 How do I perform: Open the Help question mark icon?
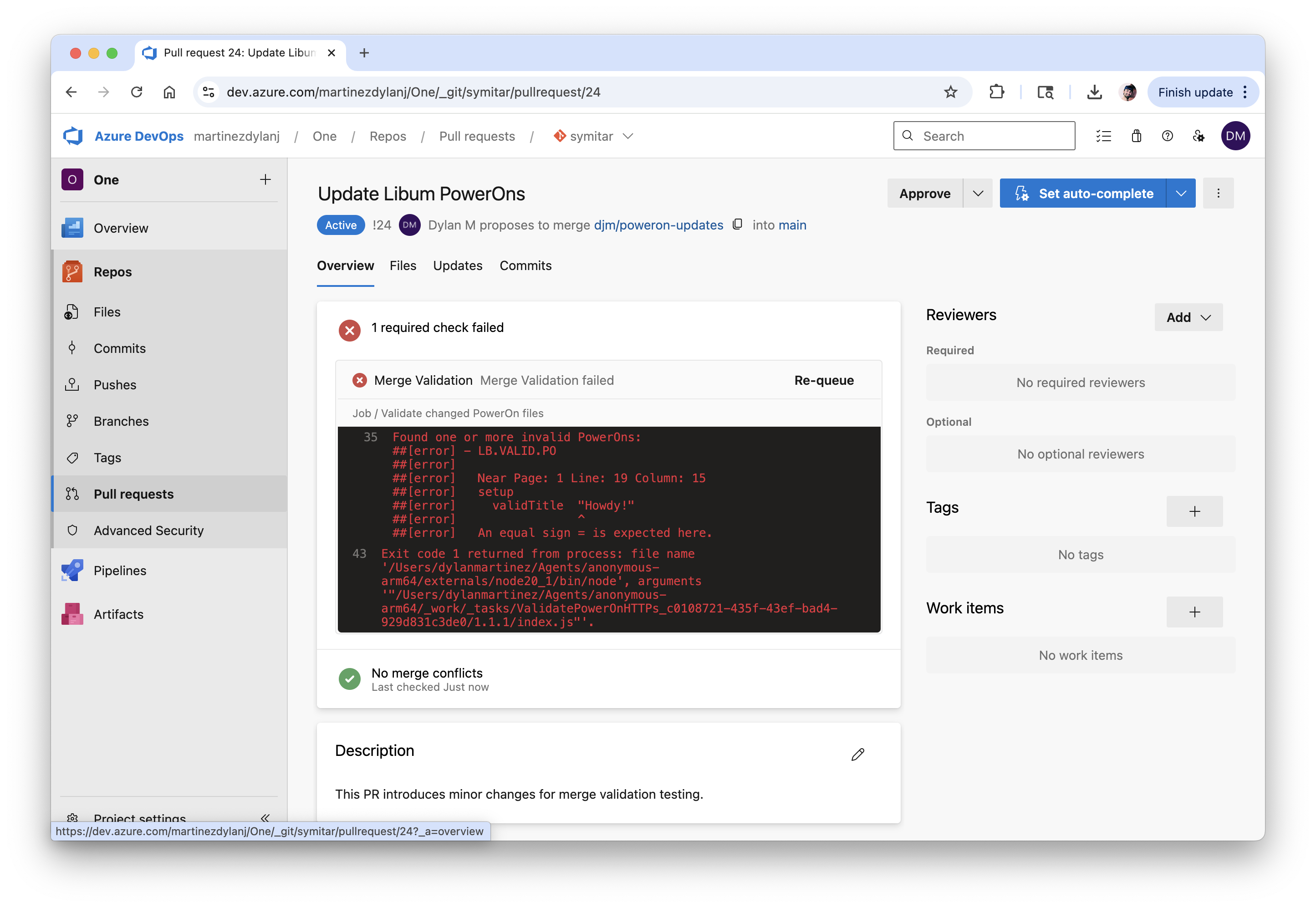pyautogui.click(x=1167, y=136)
